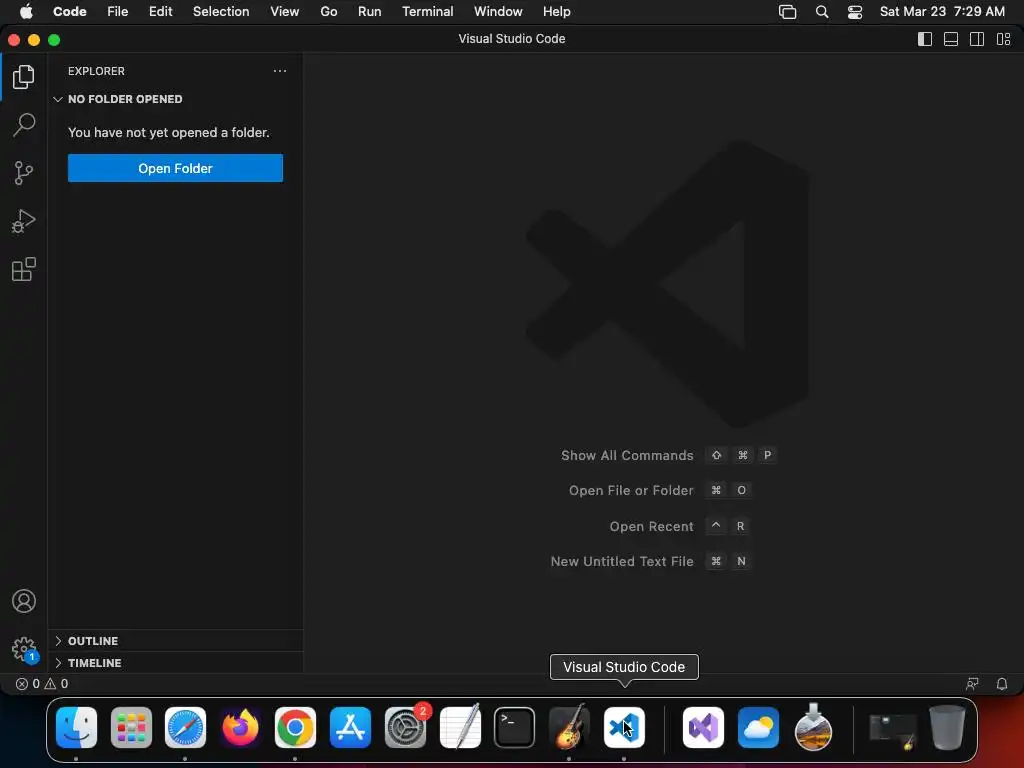Open the notifications bell in status bar

(x=1002, y=684)
